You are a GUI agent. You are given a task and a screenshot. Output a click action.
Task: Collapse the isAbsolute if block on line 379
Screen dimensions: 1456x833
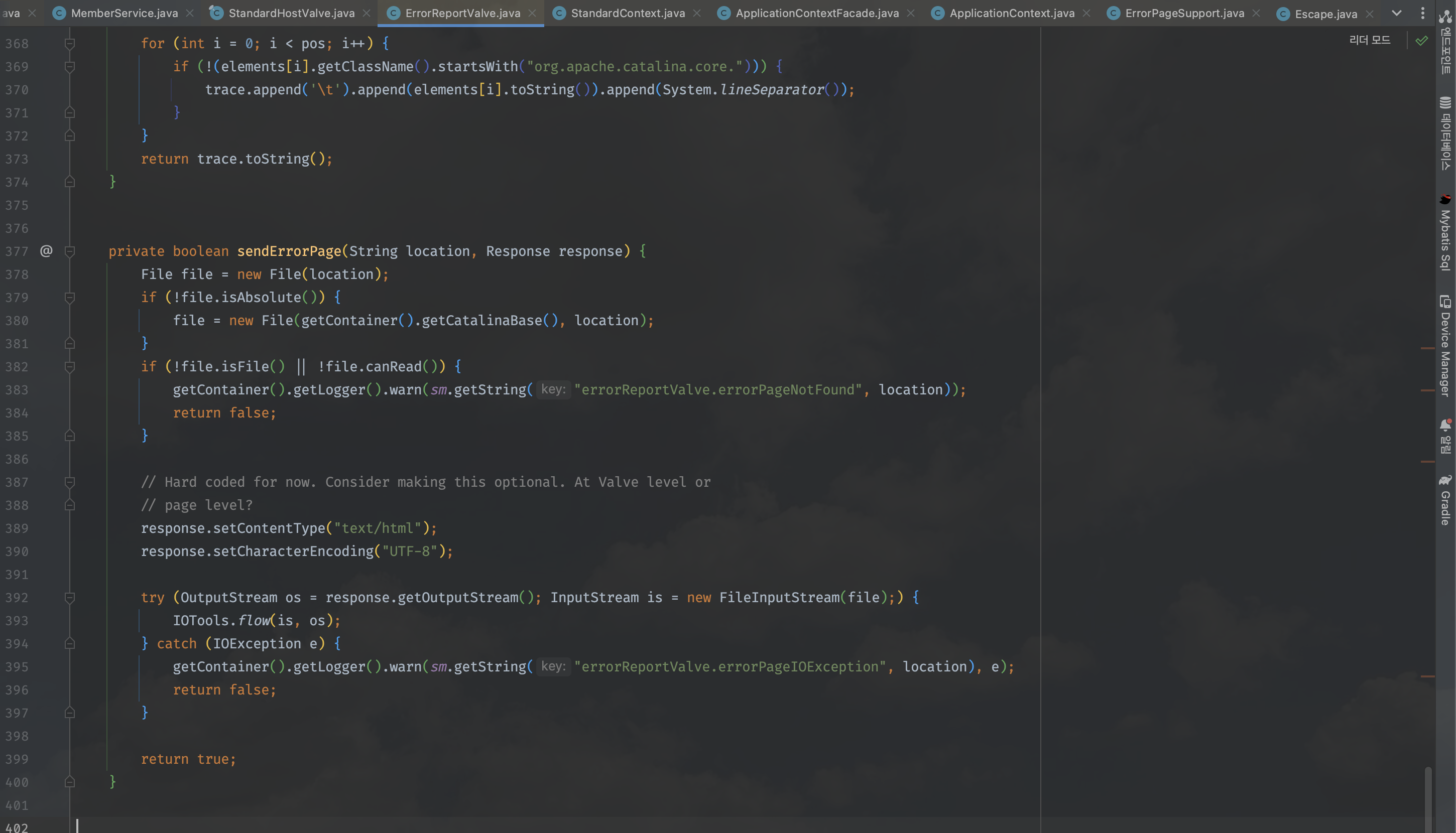tap(70, 298)
